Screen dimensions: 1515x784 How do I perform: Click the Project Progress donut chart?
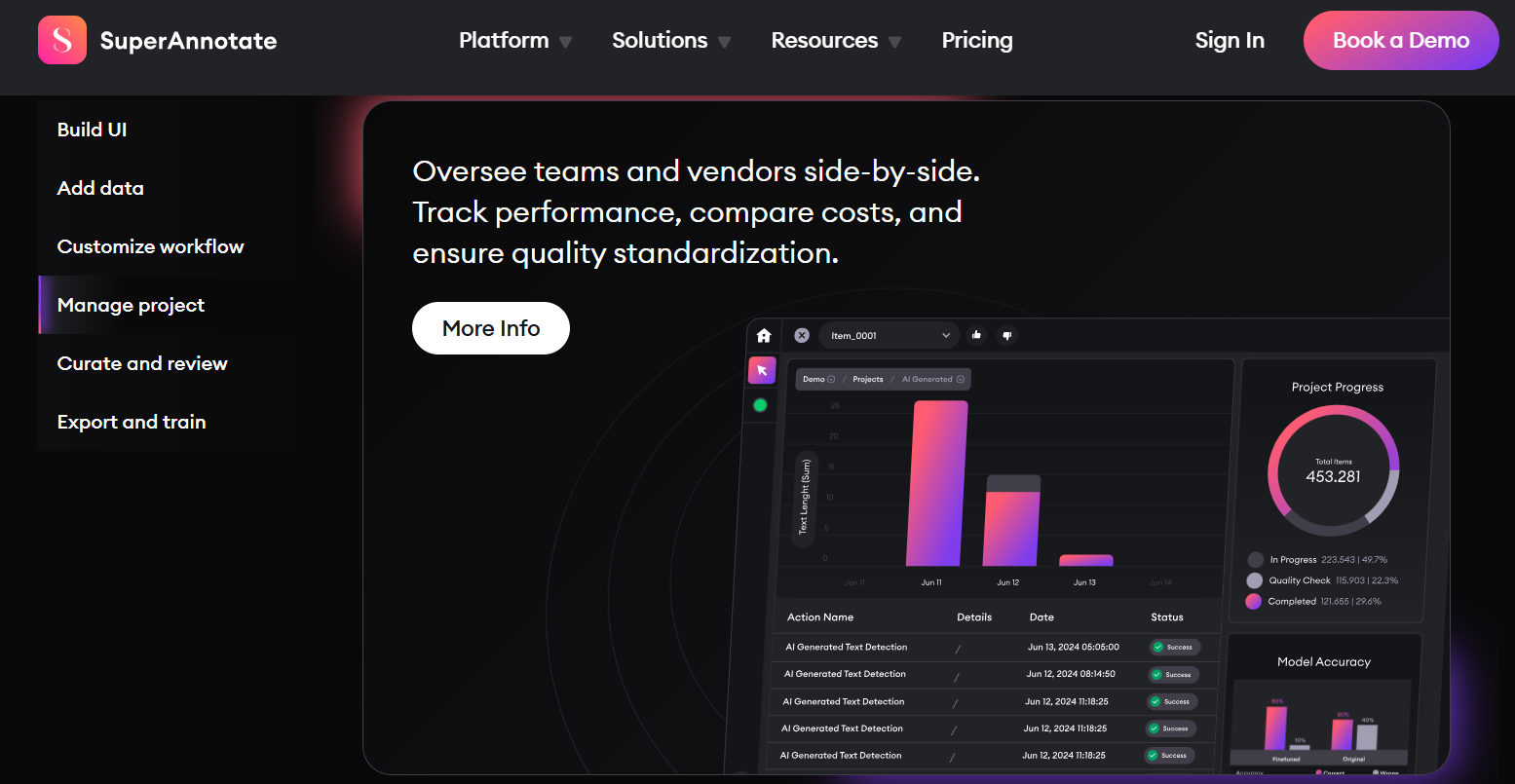[1334, 470]
